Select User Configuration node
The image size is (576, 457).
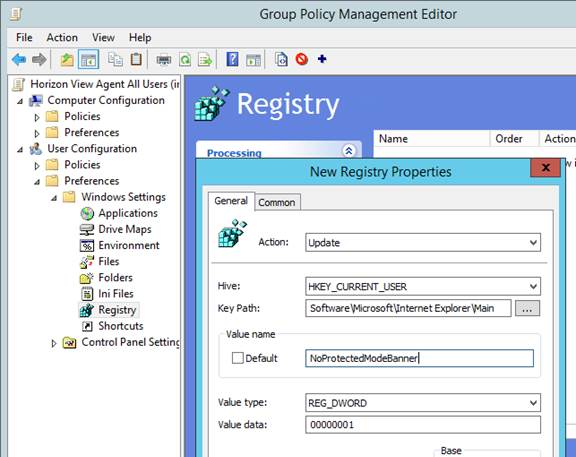point(92,149)
